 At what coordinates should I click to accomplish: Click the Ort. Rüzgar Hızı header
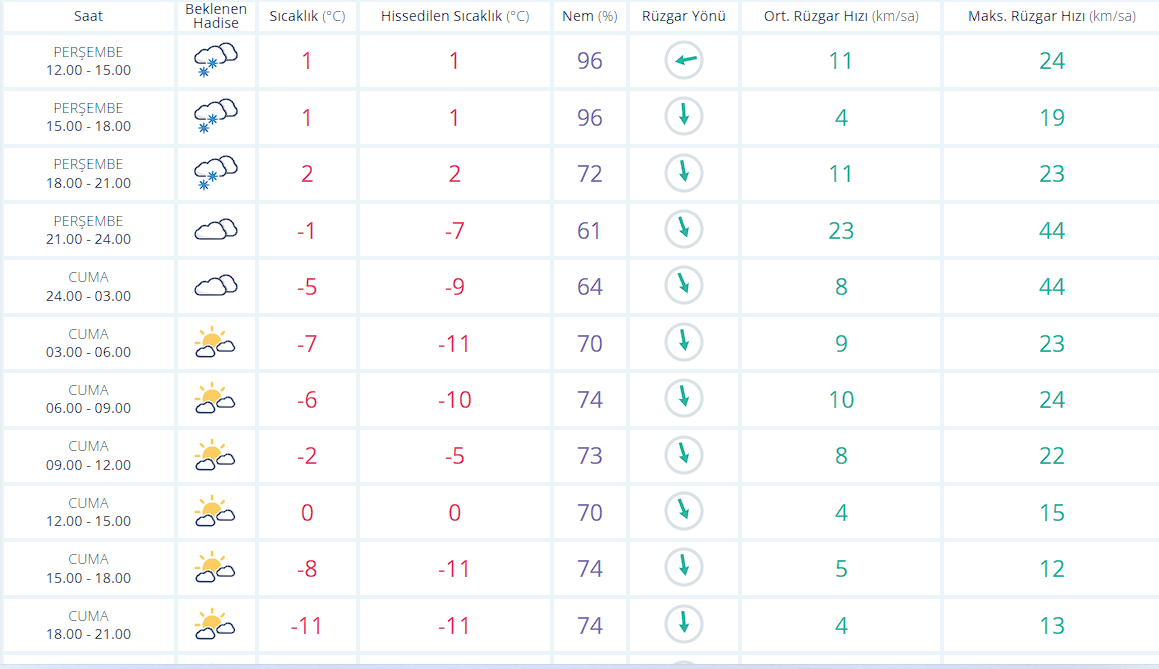(840, 17)
